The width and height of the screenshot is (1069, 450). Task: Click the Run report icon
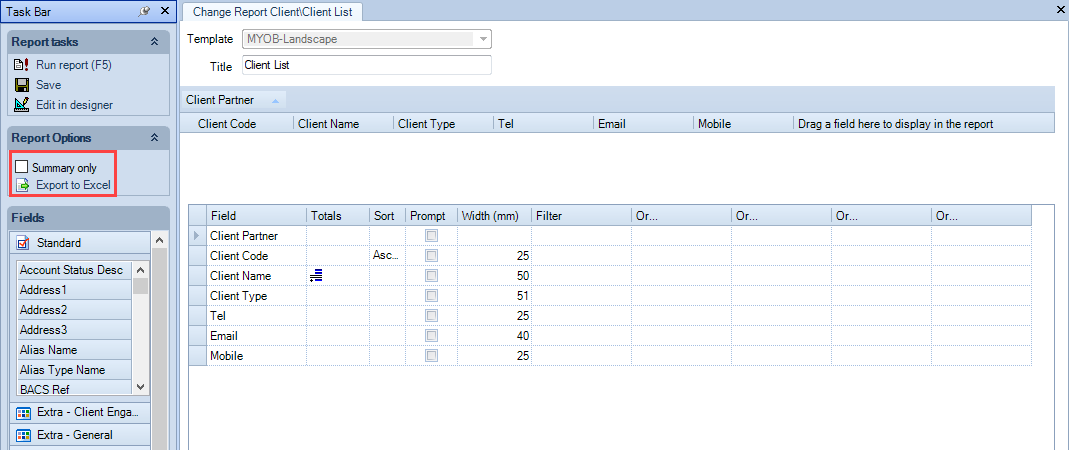22,65
